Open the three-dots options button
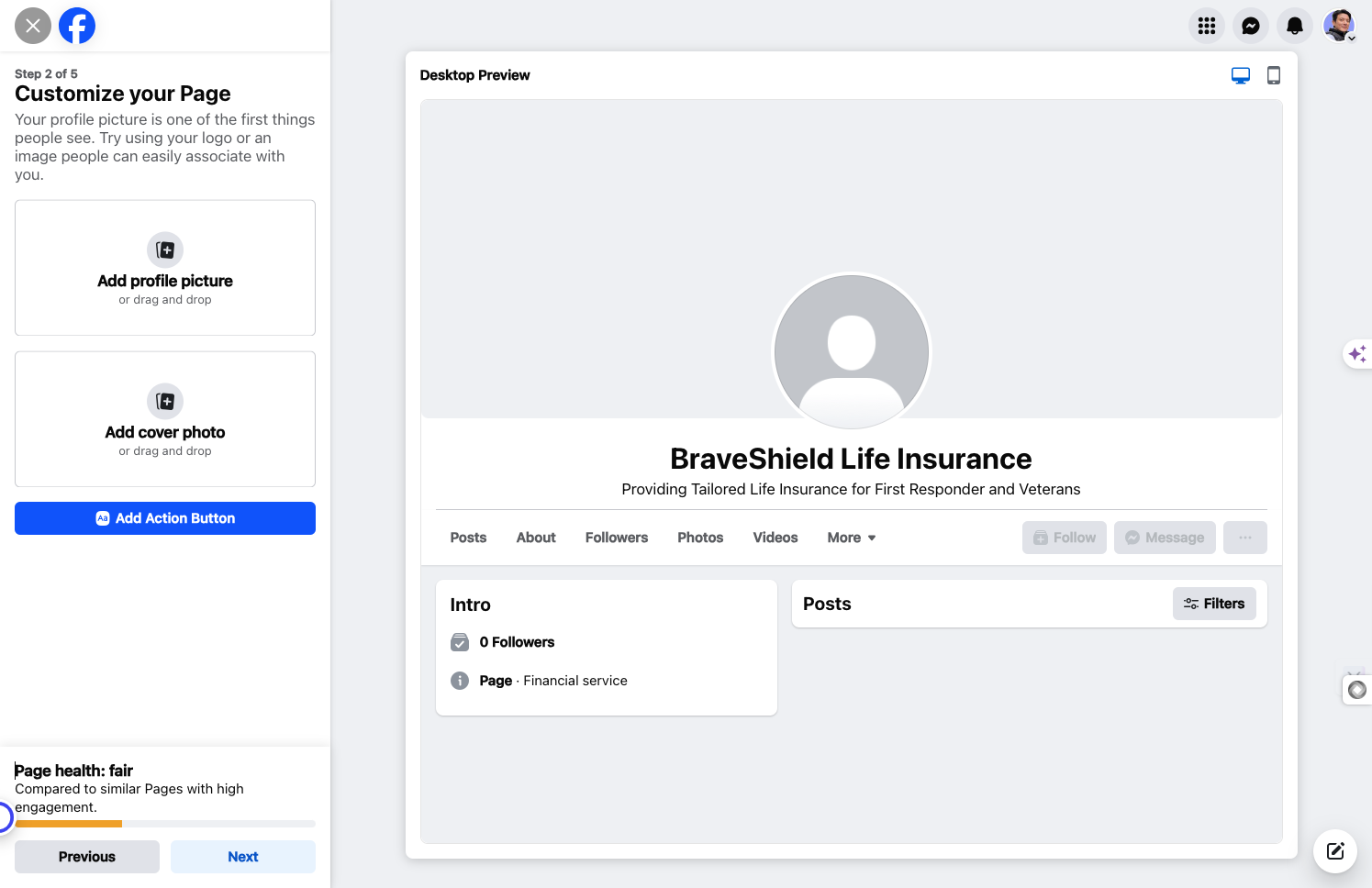The image size is (1372, 888). coord(1245,538)
